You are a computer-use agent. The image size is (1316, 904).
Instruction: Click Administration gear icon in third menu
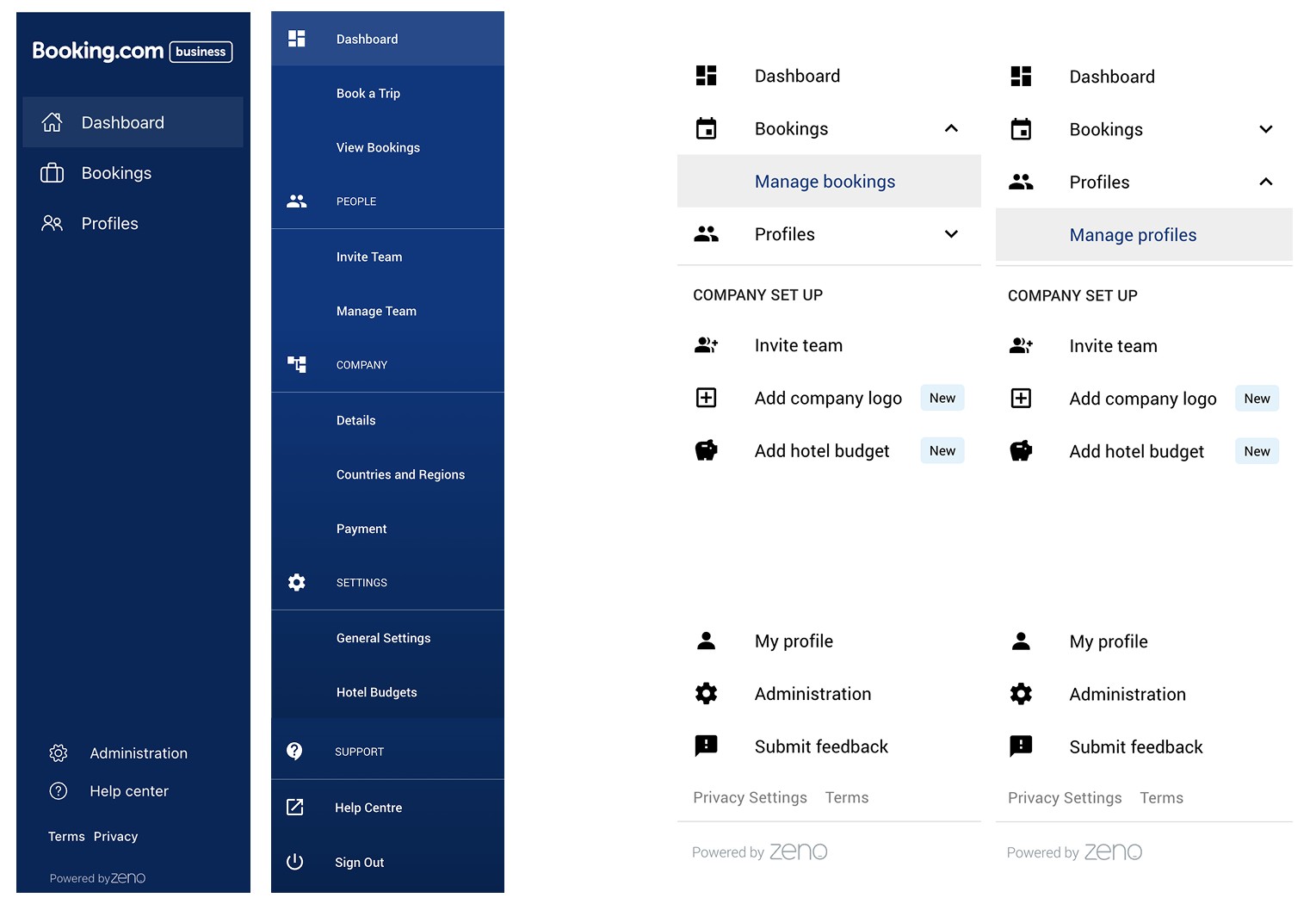tap(706, 693)
